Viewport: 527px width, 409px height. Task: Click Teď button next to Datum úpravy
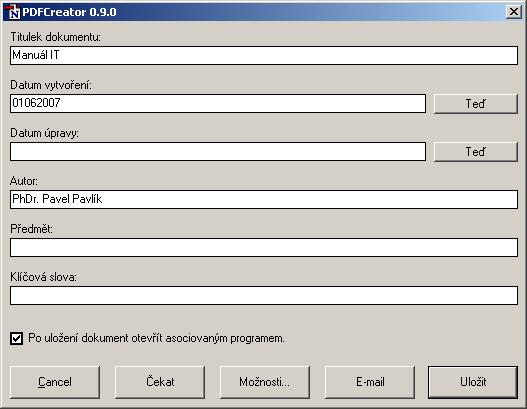click(476, 152)
